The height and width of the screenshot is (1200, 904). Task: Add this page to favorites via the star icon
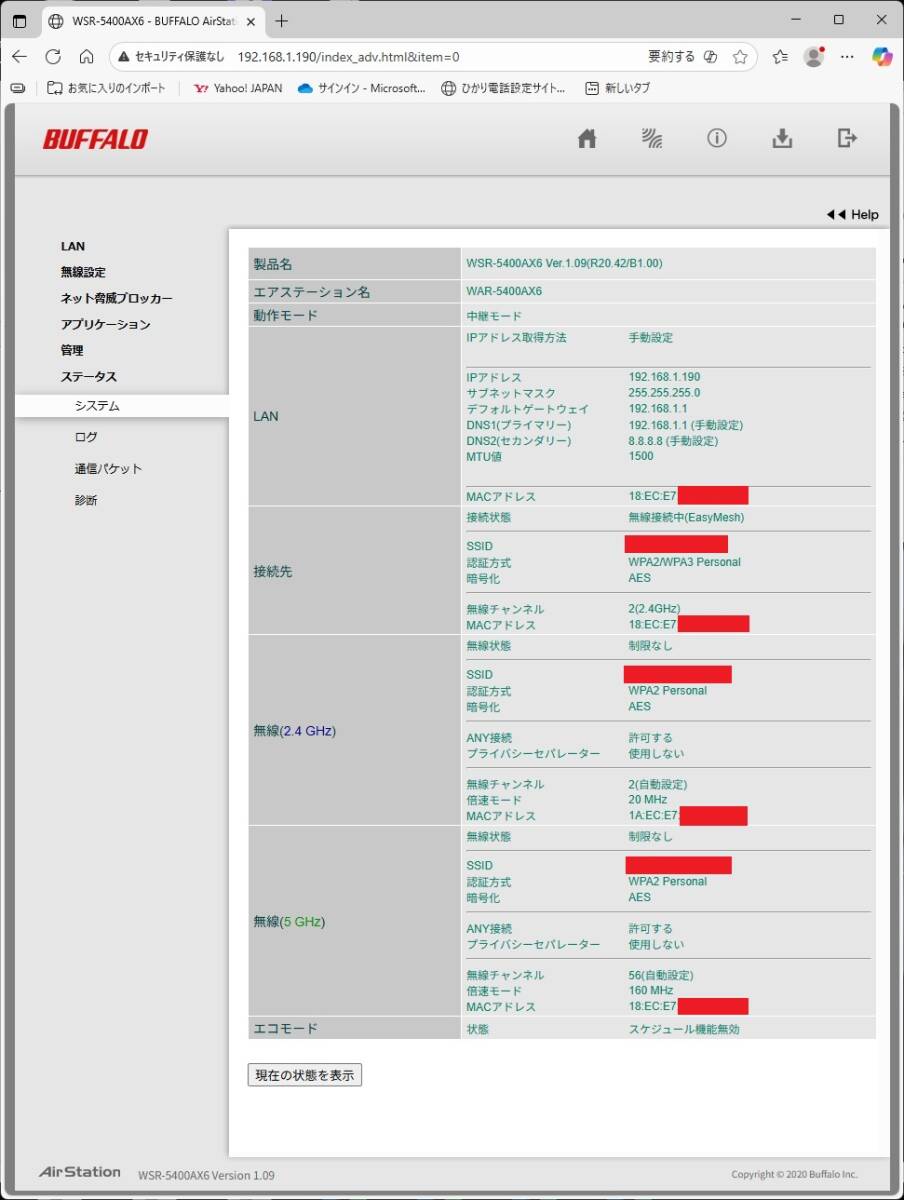740,58
